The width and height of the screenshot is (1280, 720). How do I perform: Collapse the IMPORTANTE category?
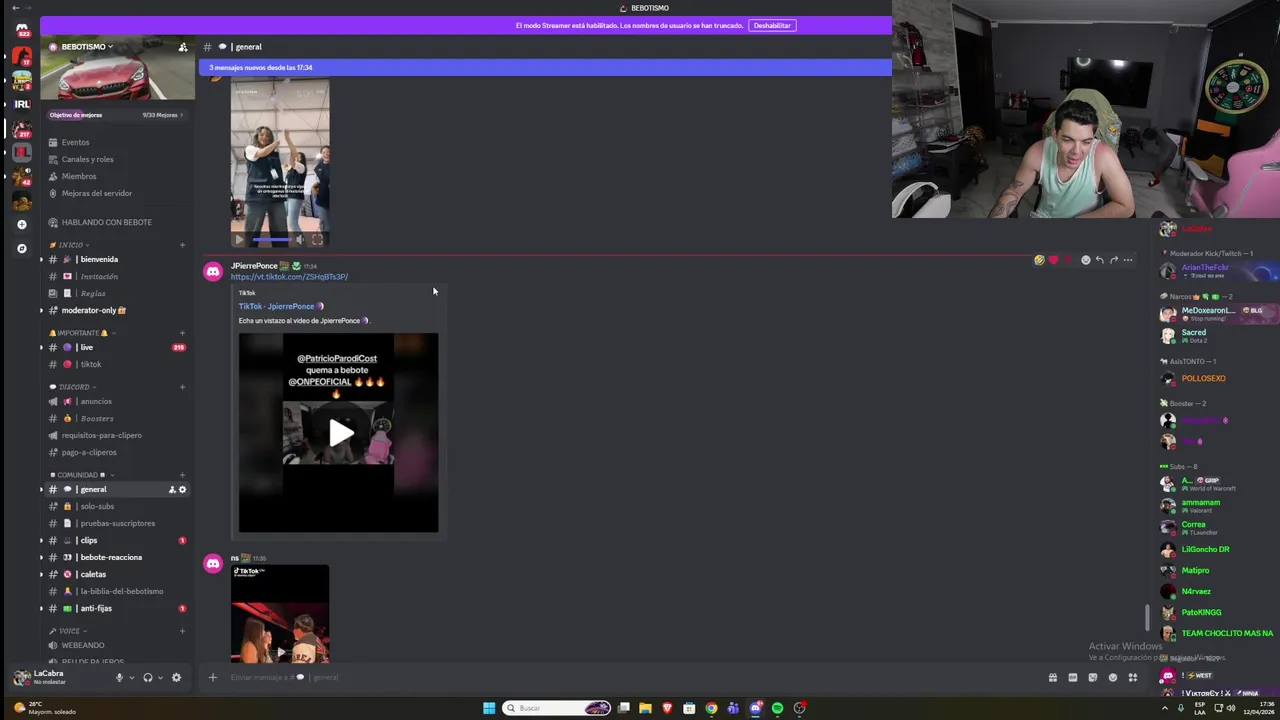click(x=82, y=333)
